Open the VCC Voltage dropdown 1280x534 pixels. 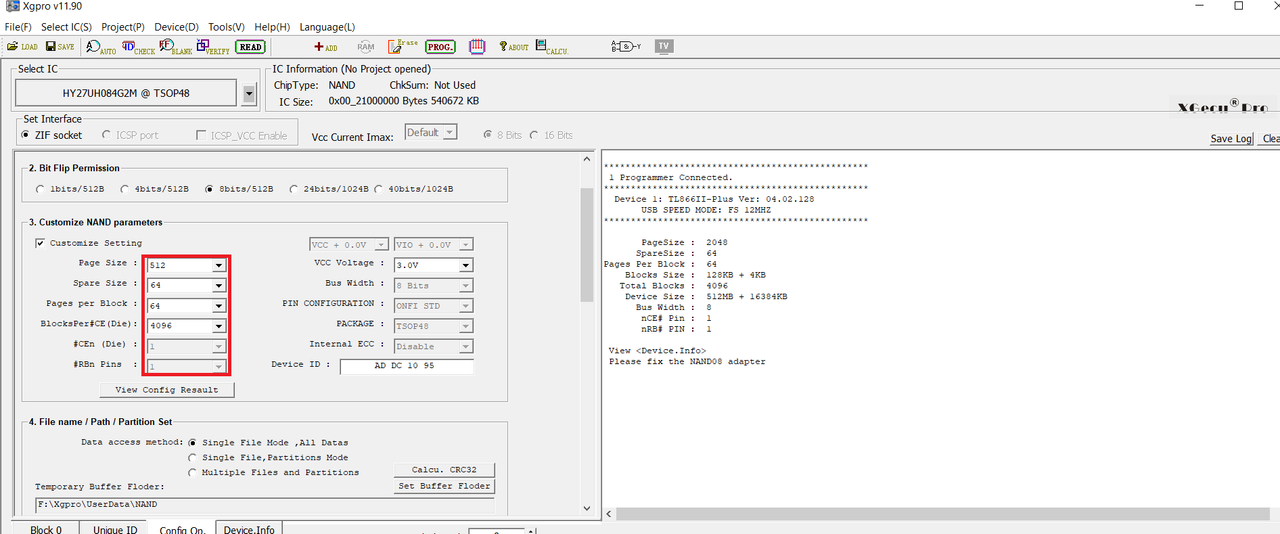coord(465,265)
